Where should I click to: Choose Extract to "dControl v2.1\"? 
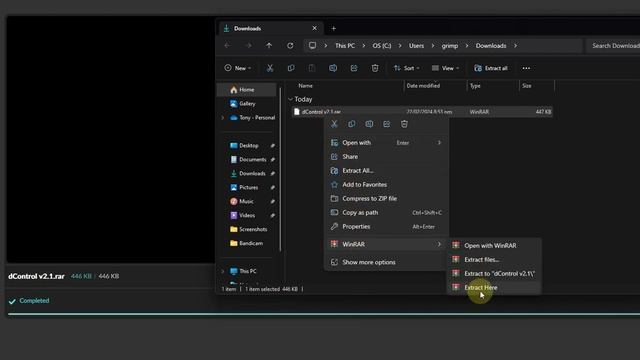pos(495,273)
